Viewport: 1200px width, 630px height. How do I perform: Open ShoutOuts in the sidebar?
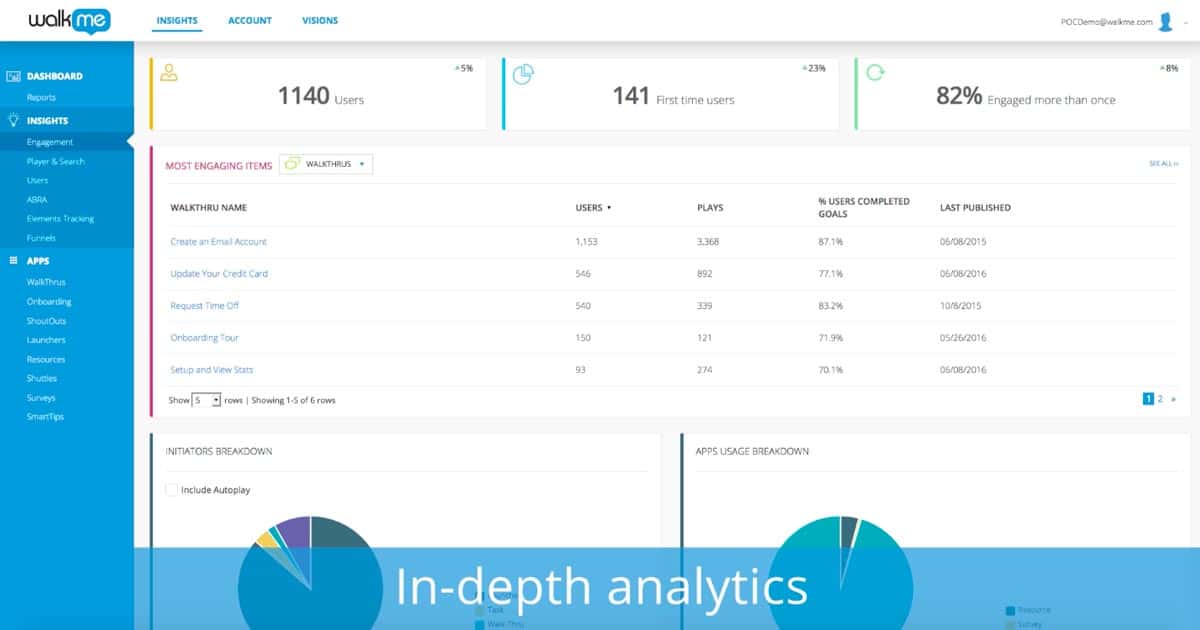(46, 321)
